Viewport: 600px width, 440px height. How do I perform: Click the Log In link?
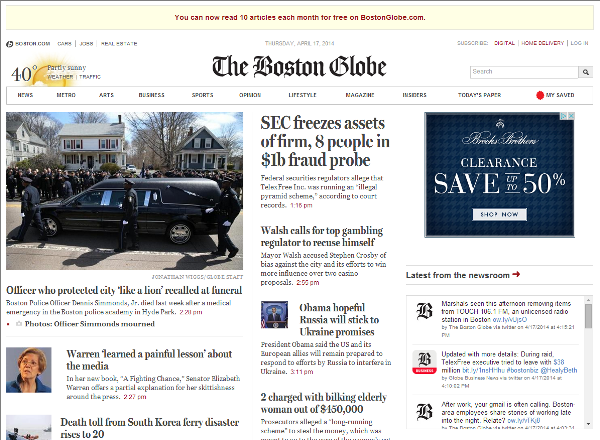coord(579,43)
